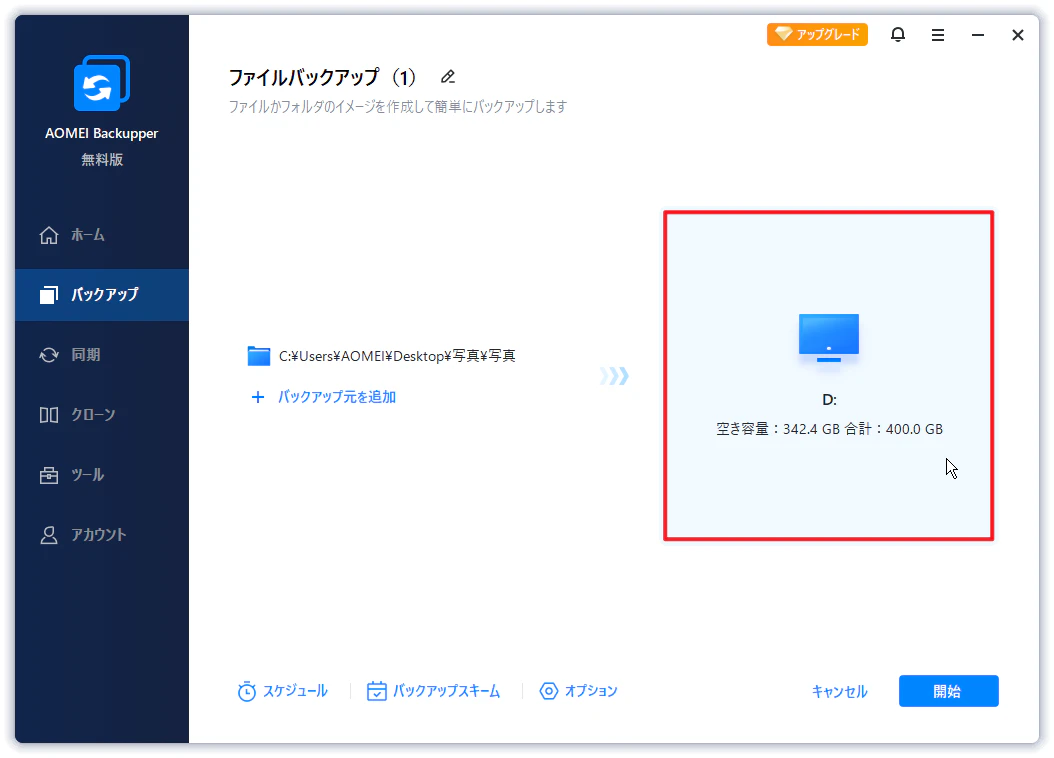Image resolution: width=1054 pixels, height=758 pixels.
Task: Click the スケジュール clock icon
Action: point(247,691)
